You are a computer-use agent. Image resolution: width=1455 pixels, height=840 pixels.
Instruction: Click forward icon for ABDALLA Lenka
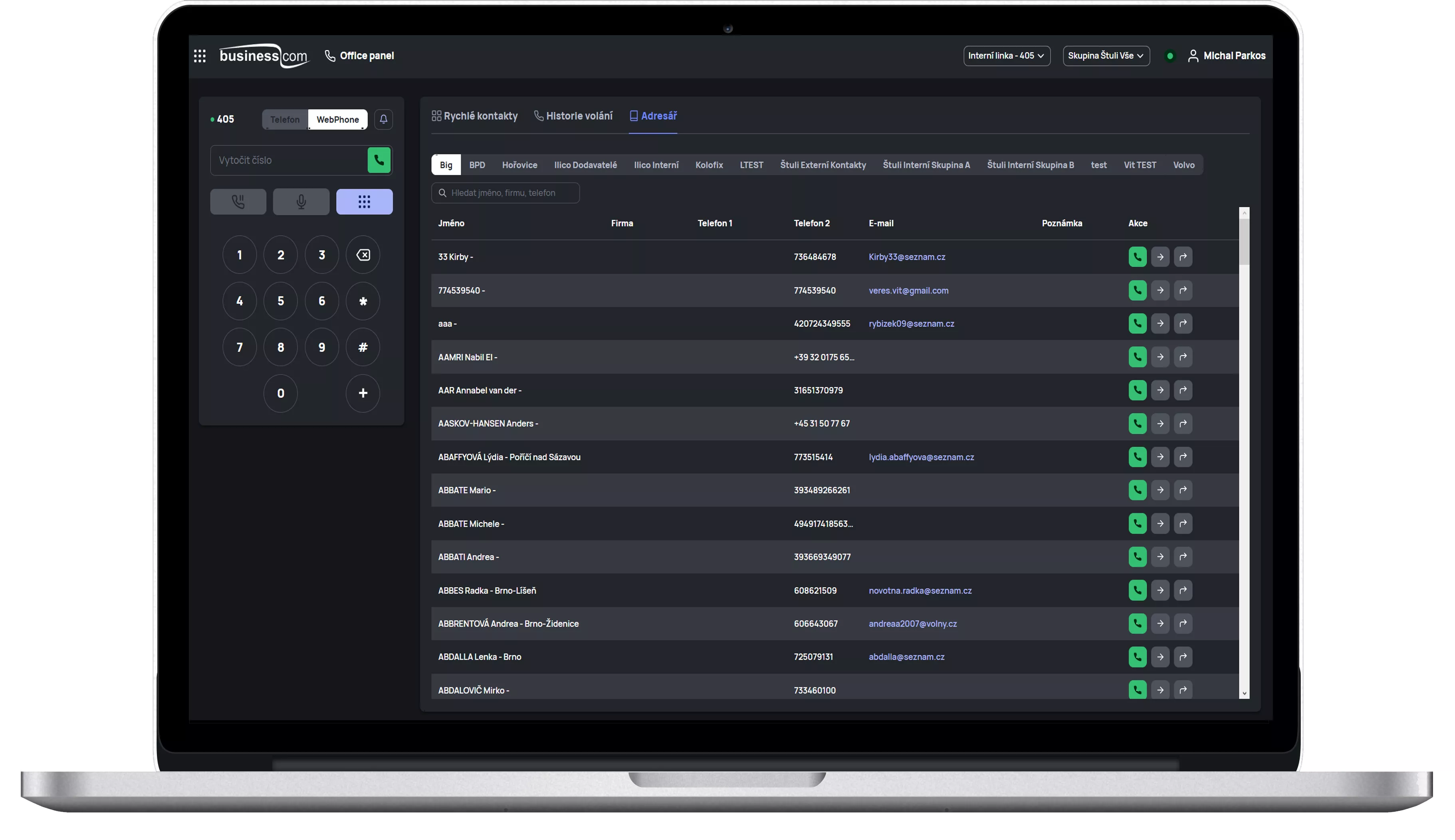[x=1183, y=656]
